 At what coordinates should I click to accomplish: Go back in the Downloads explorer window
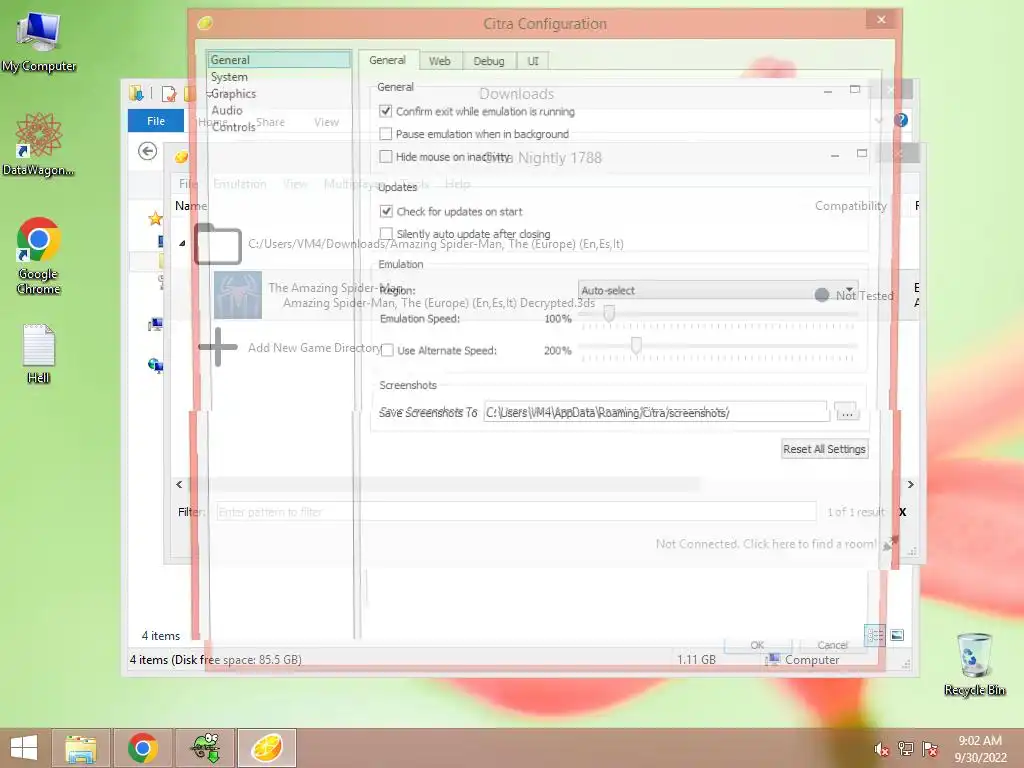tap(148, 152)
